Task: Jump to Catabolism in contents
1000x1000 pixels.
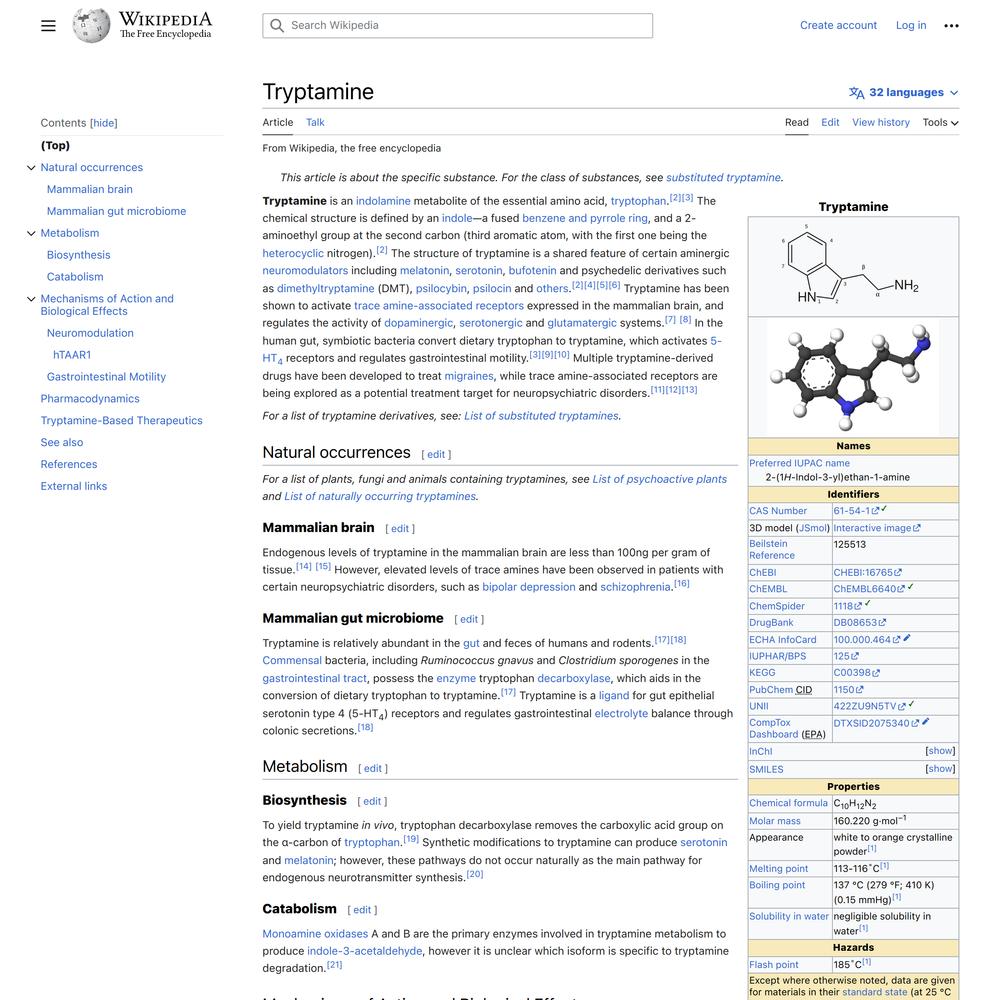Action: (75, 277)
